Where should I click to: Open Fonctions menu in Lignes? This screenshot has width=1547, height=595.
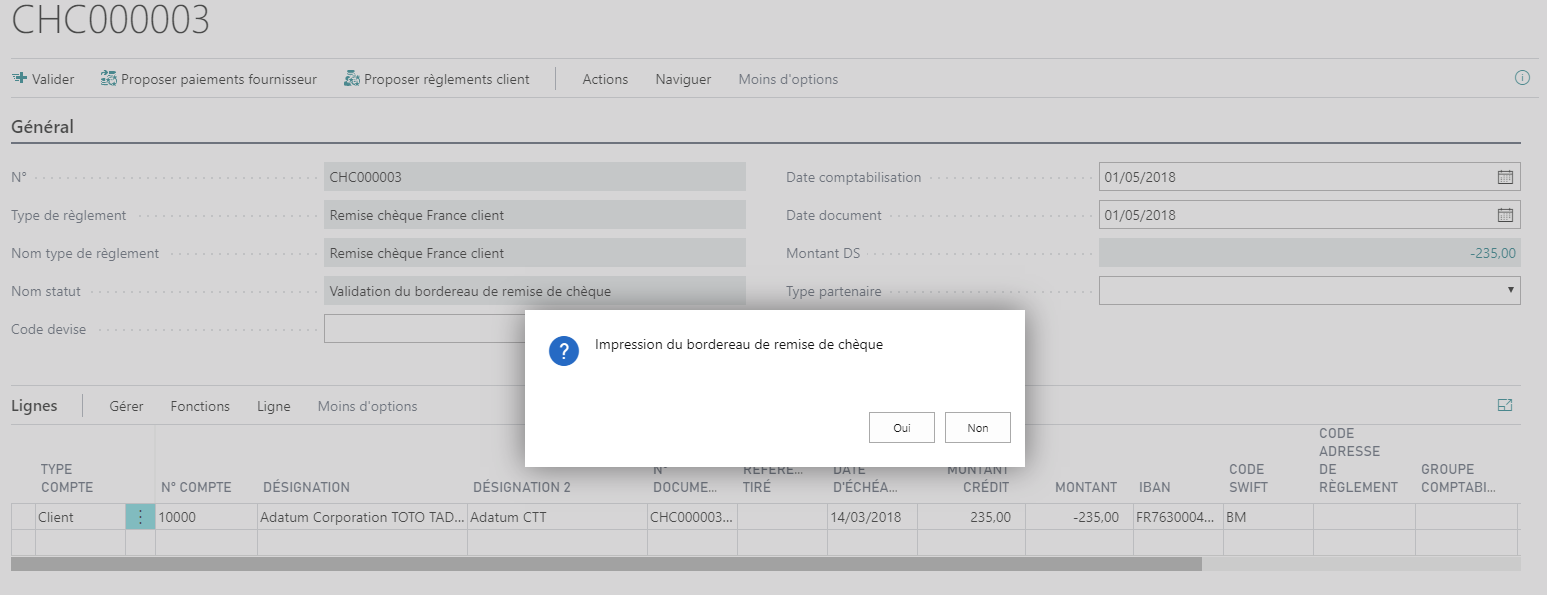coord(200,406)
